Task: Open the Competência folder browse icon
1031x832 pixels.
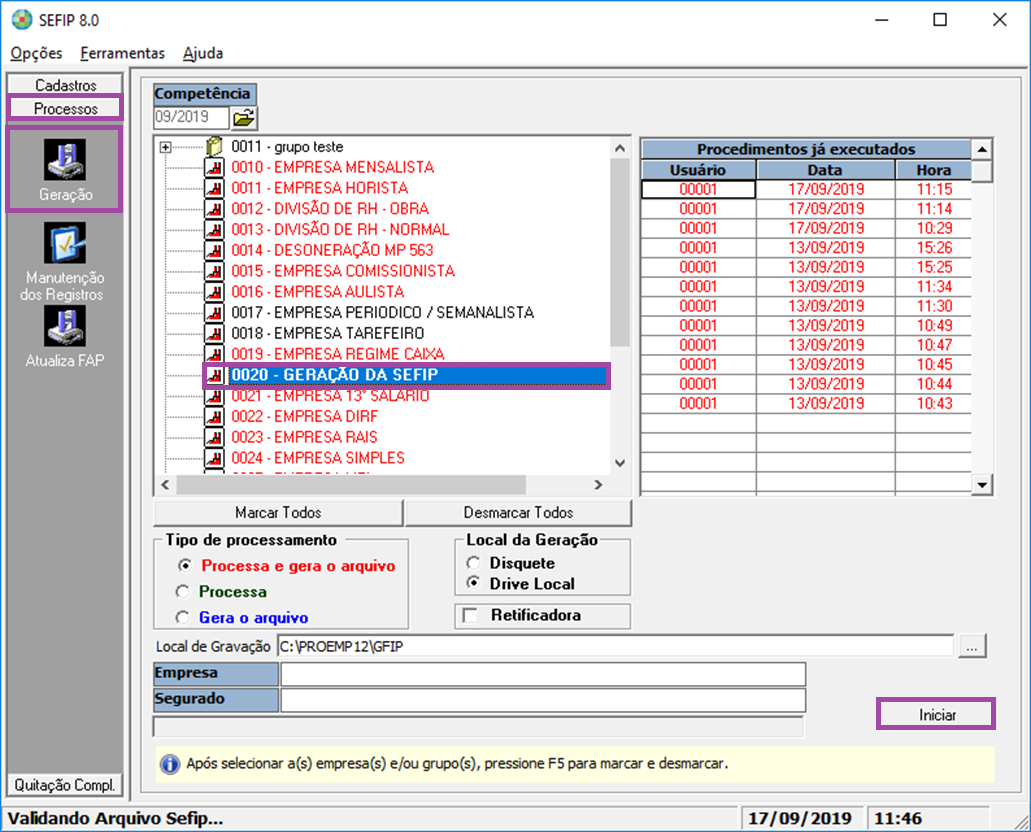Action: coord(244,118)
